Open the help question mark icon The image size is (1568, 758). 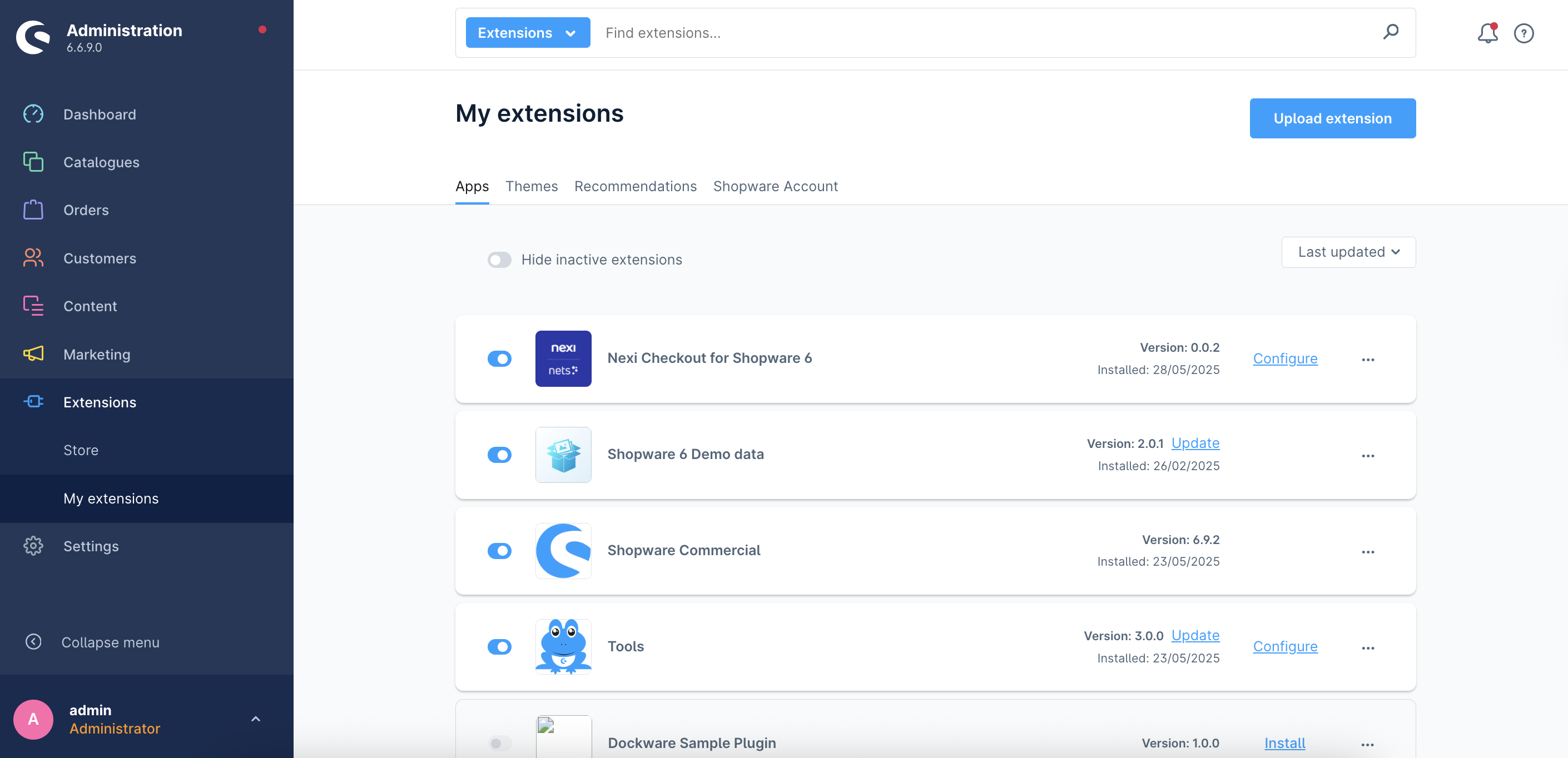[1524, 33]
